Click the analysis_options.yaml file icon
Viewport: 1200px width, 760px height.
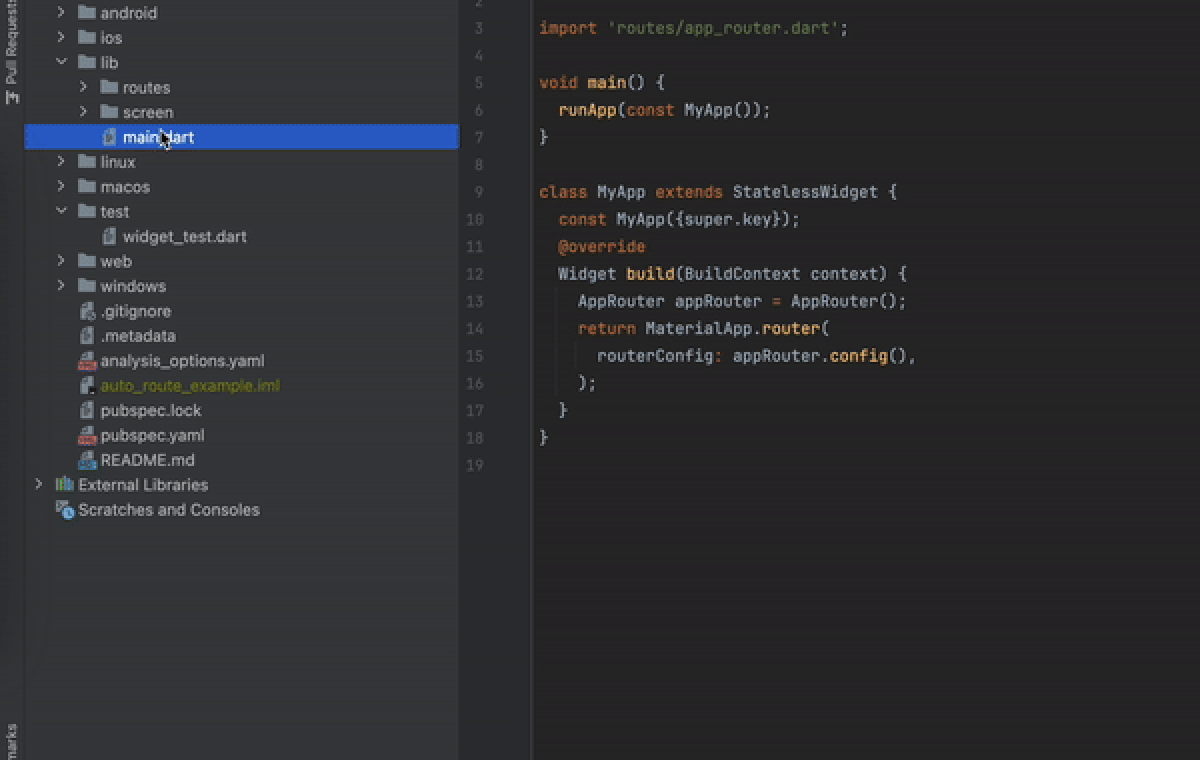(87, 361)
